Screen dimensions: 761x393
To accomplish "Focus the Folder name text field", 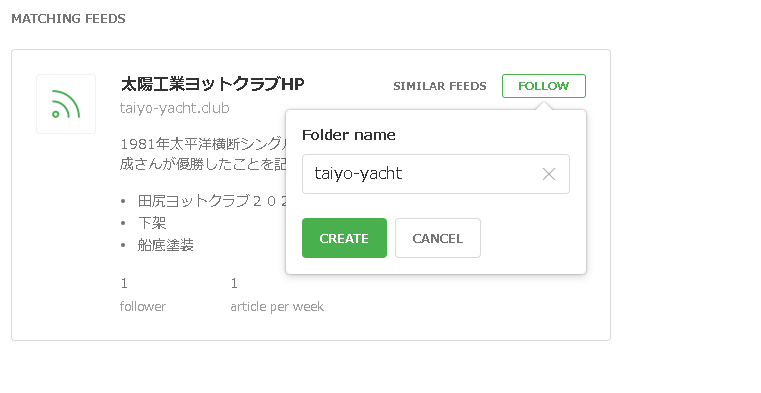I will tap(435, 174).
